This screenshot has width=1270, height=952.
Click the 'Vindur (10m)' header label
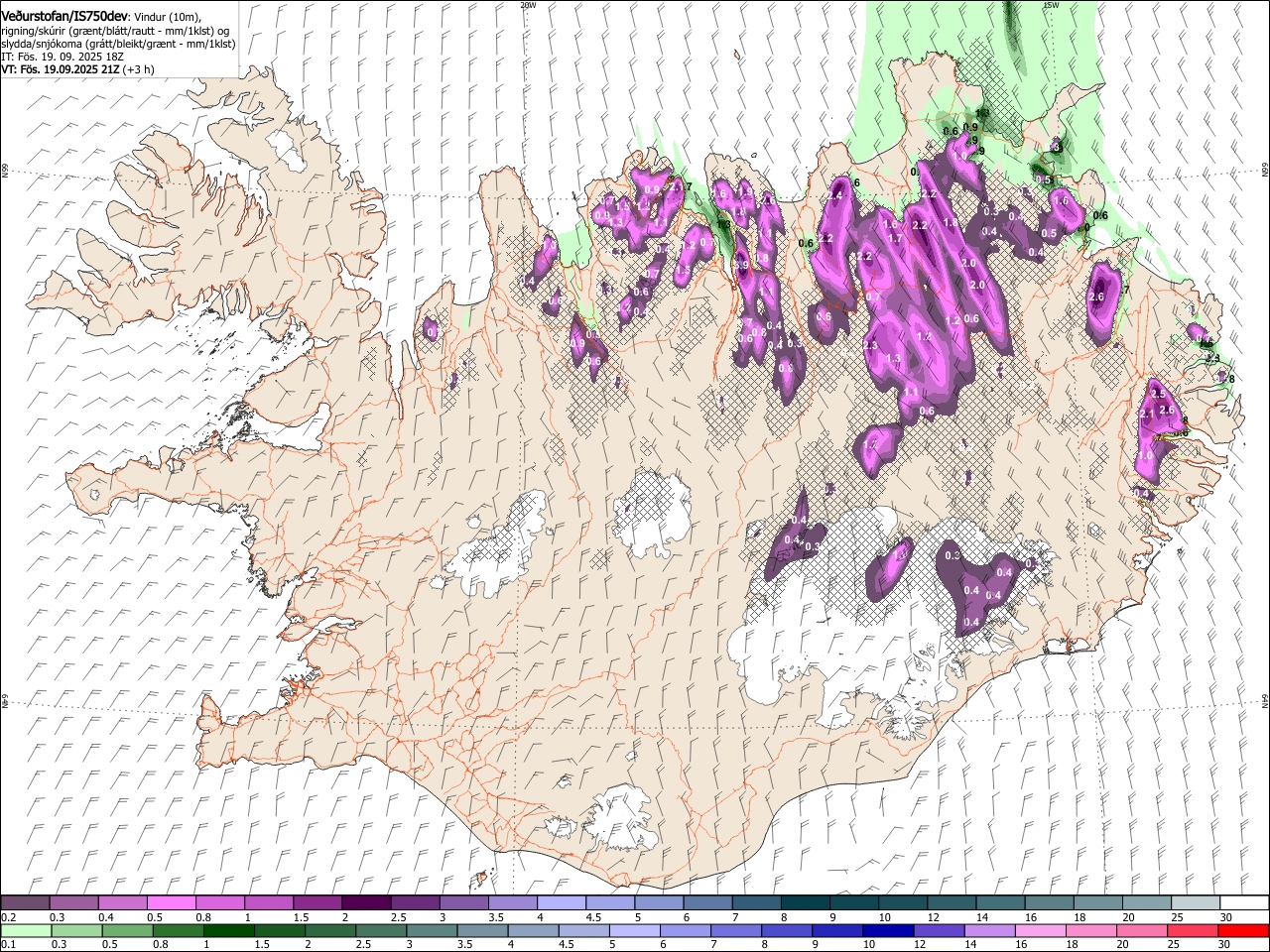167,17
